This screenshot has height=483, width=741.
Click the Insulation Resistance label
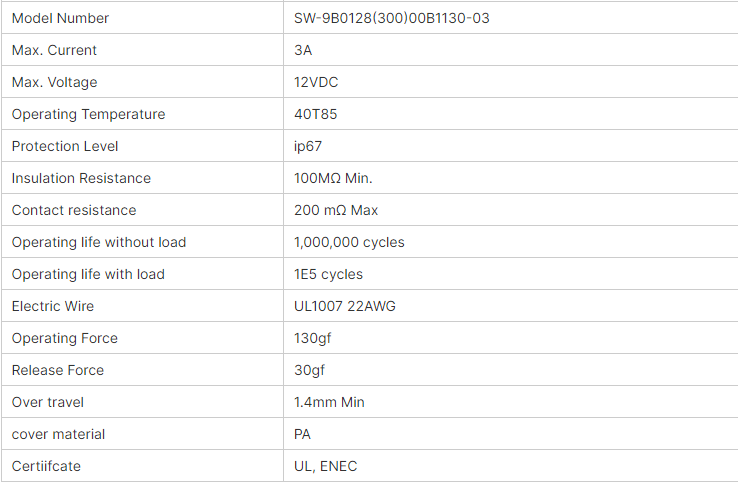(x=81, y=178)
